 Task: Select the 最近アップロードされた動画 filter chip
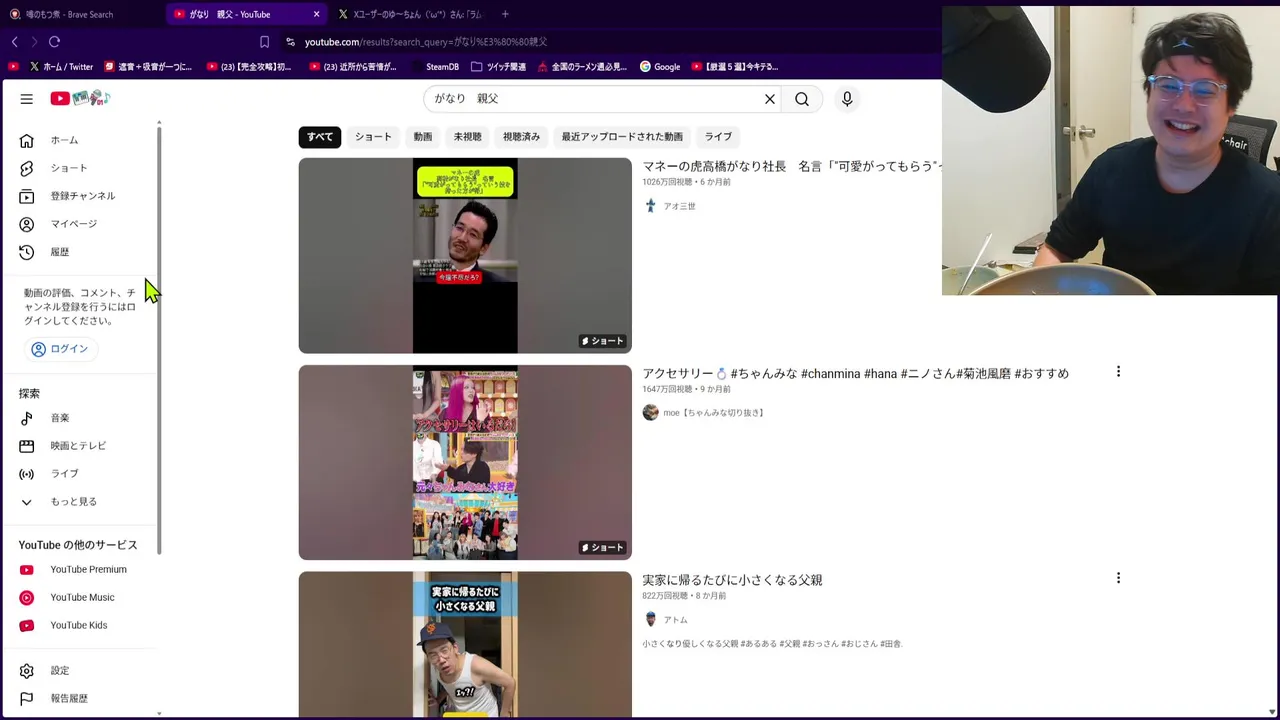tap(622, 137)
